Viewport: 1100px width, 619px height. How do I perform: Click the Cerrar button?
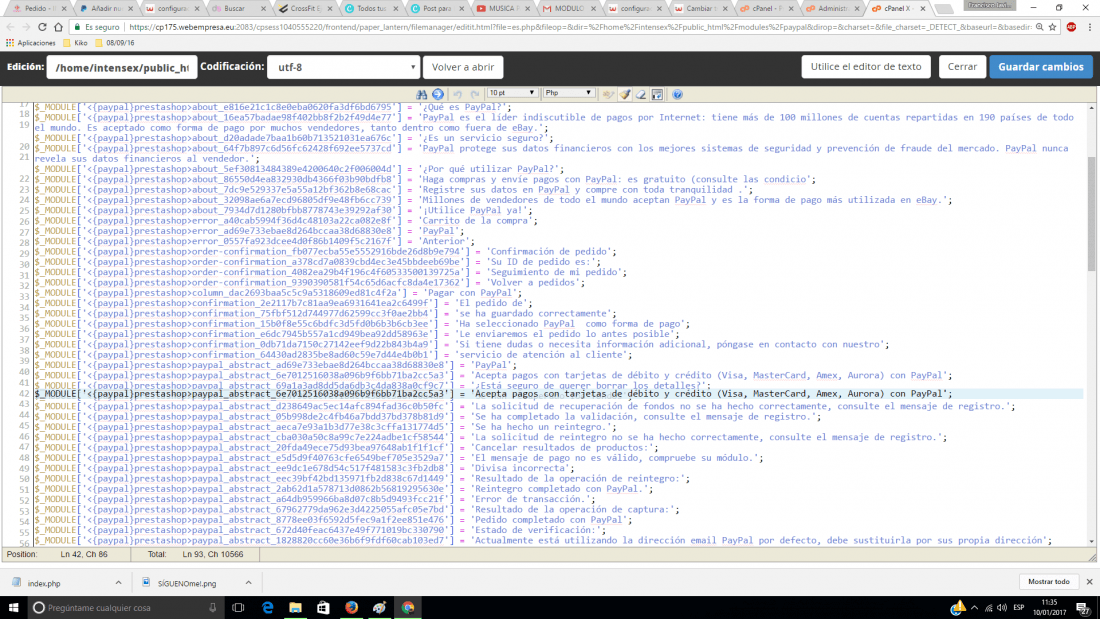tap(962, 67)
